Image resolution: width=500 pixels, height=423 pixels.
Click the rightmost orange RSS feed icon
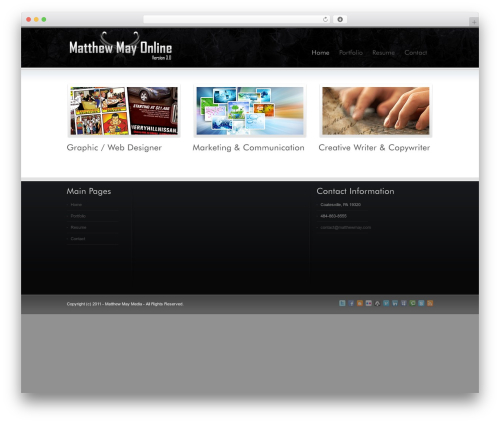[430, 303]
